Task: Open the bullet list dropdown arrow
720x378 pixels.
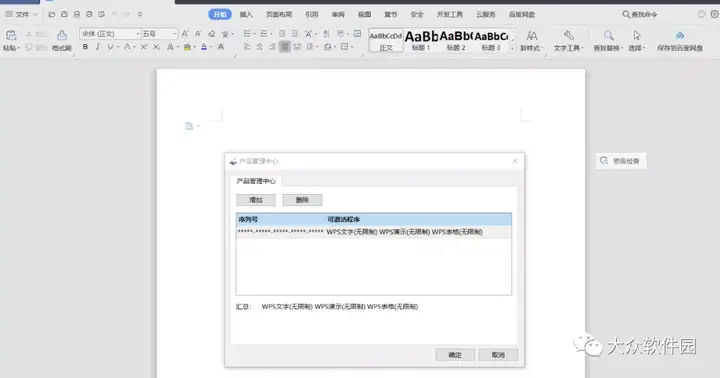Action: pos(254,34)
